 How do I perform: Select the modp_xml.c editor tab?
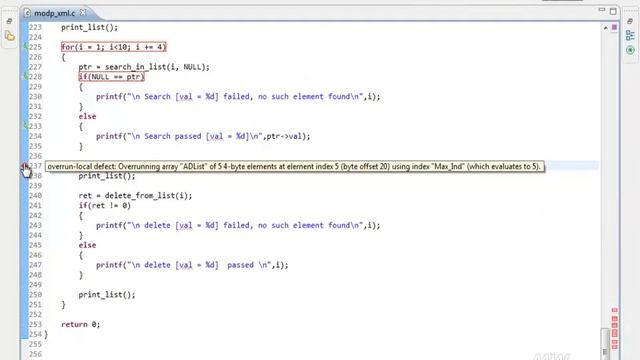pos(54,13)
